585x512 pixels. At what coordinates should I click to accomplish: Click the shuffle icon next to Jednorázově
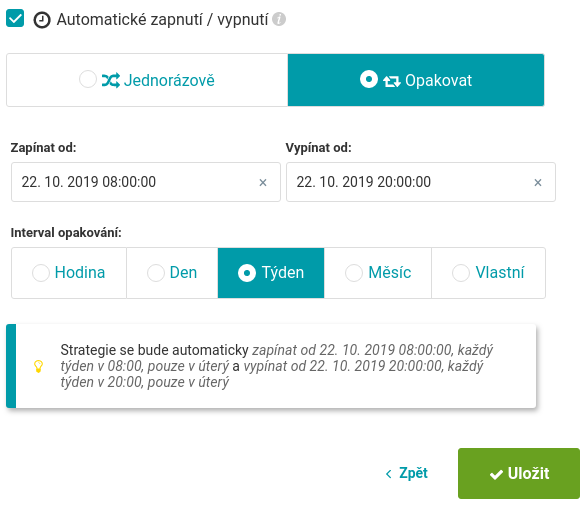[111, 80]
